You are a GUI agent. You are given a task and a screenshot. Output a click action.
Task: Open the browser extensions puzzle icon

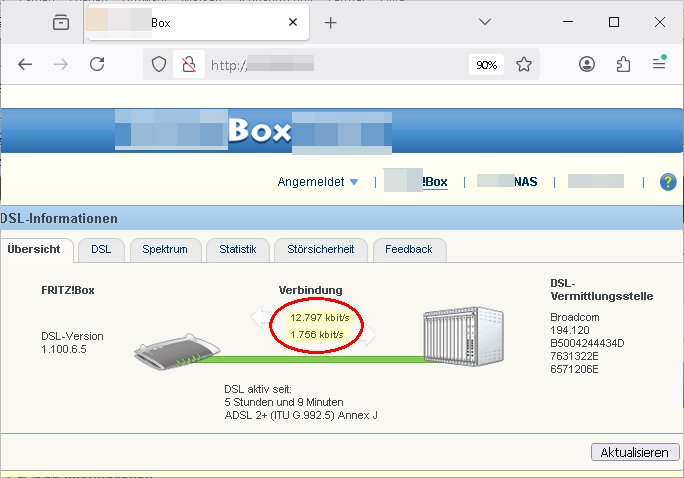[x=623, y=64]
